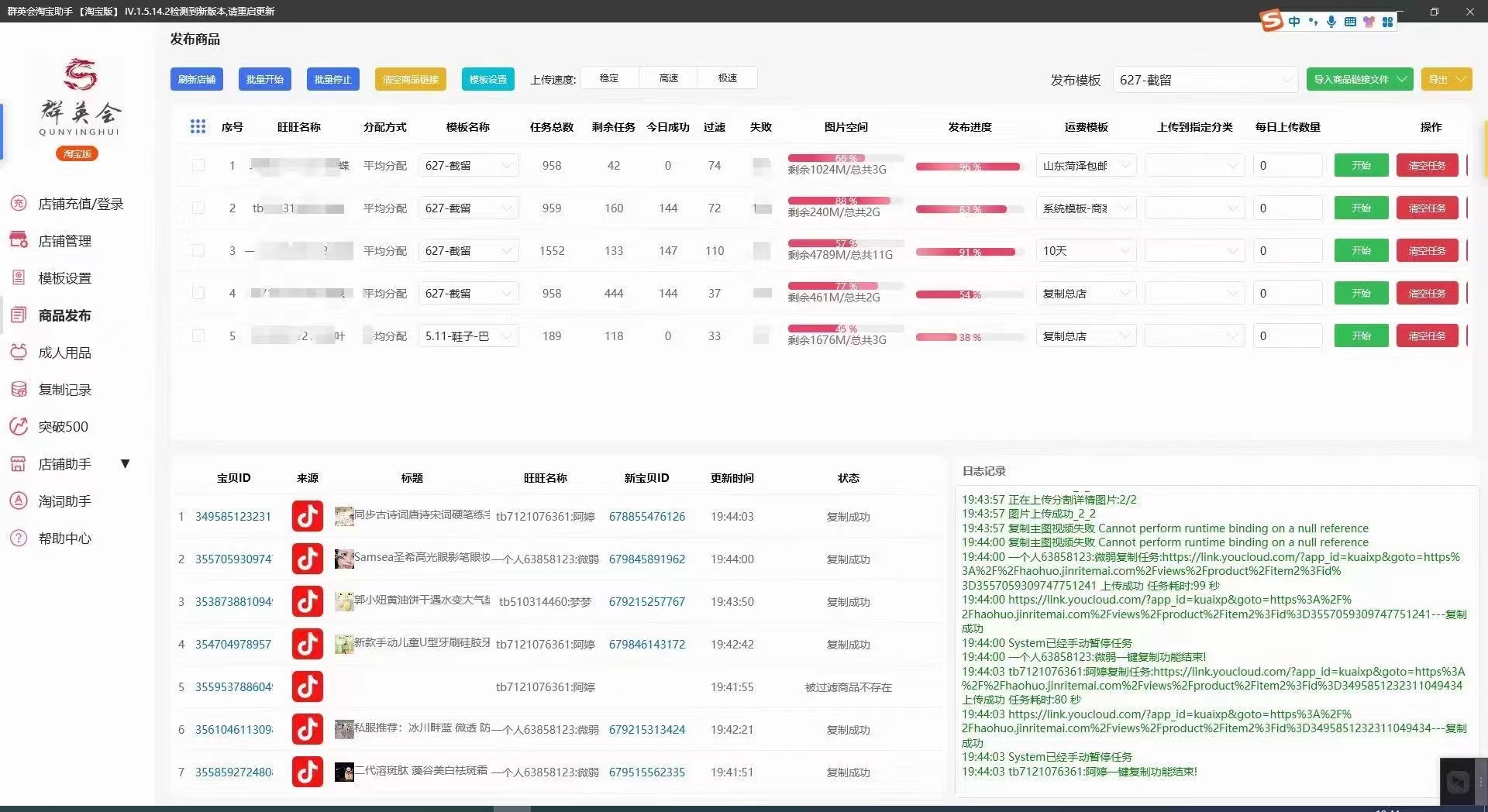Image resolution: width=1488 pixels, height=812 pixels.
Task: Click the 帮助中心 question mark icon
Action: pyautogui.click(x=19, y=538)
